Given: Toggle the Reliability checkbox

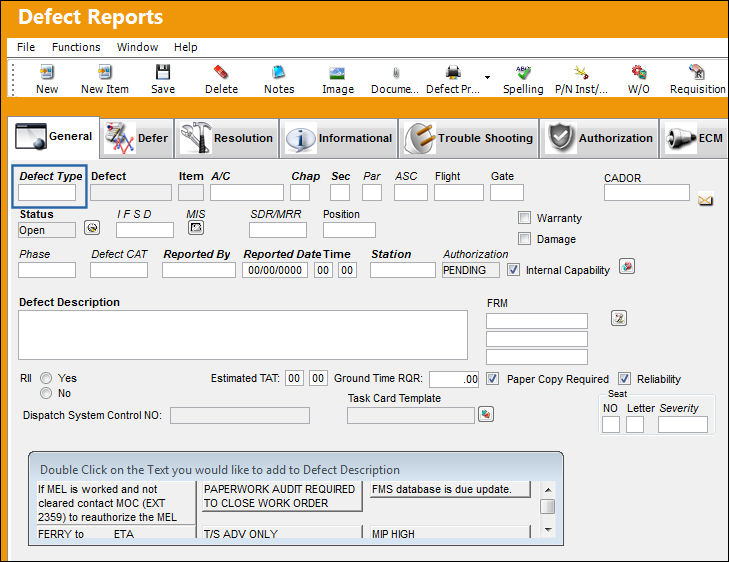Looking at the screenshot, I should [624, 378].
